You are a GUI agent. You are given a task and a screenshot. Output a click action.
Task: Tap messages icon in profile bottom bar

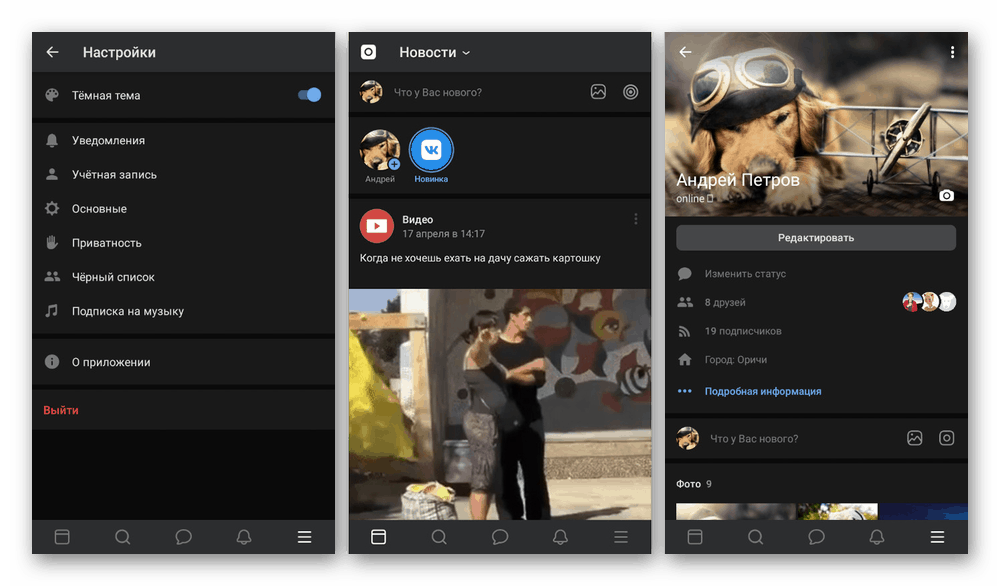click(816, 537)
